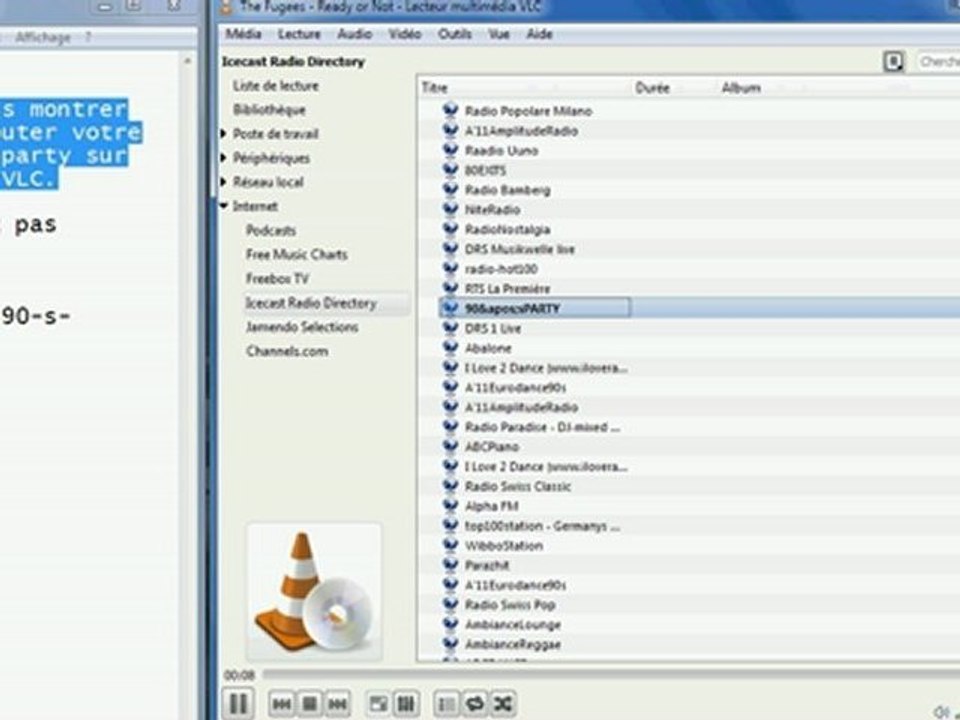This screenshot has height=720, width=960.
Task: Expand the Réseau local arrow
Action: coord(224,182)
